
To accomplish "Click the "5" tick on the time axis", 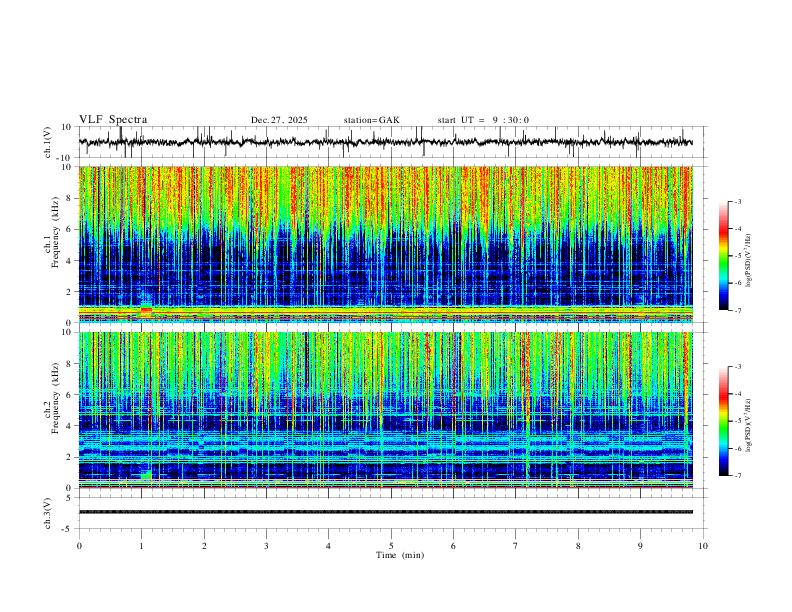I will (391, 546).
